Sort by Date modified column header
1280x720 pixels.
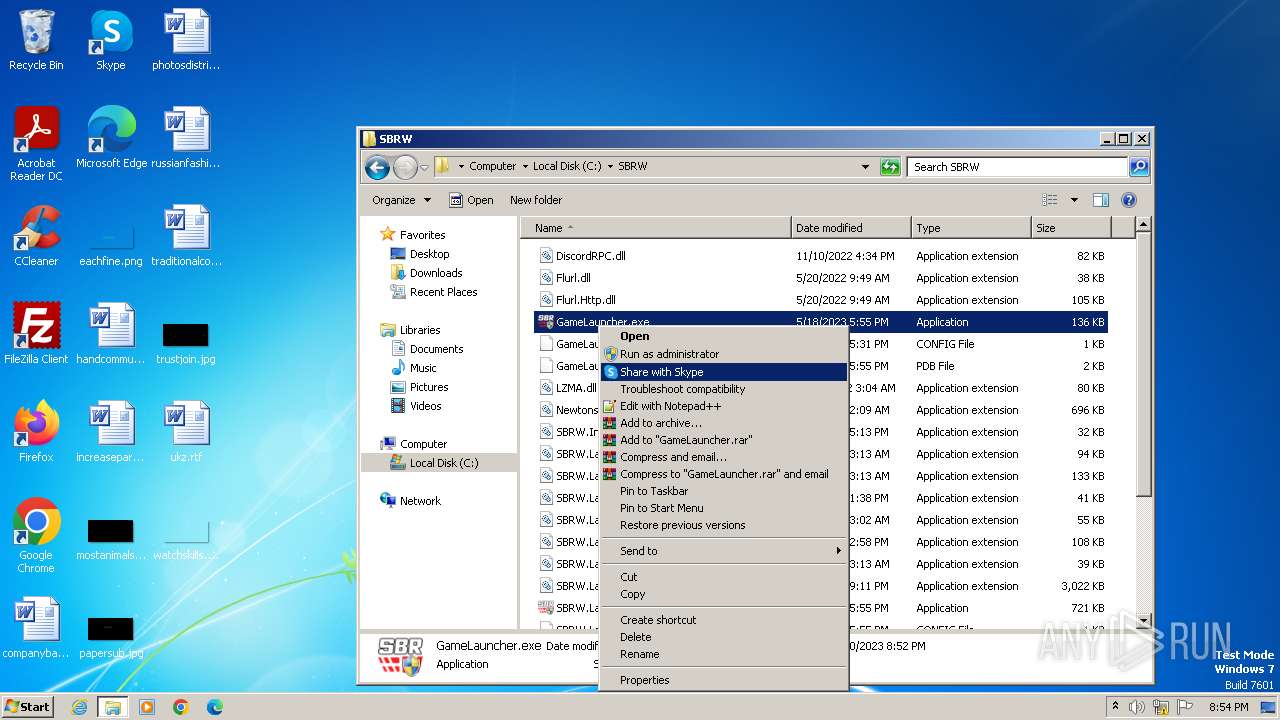pyautogui.click(x=850, y=228)
